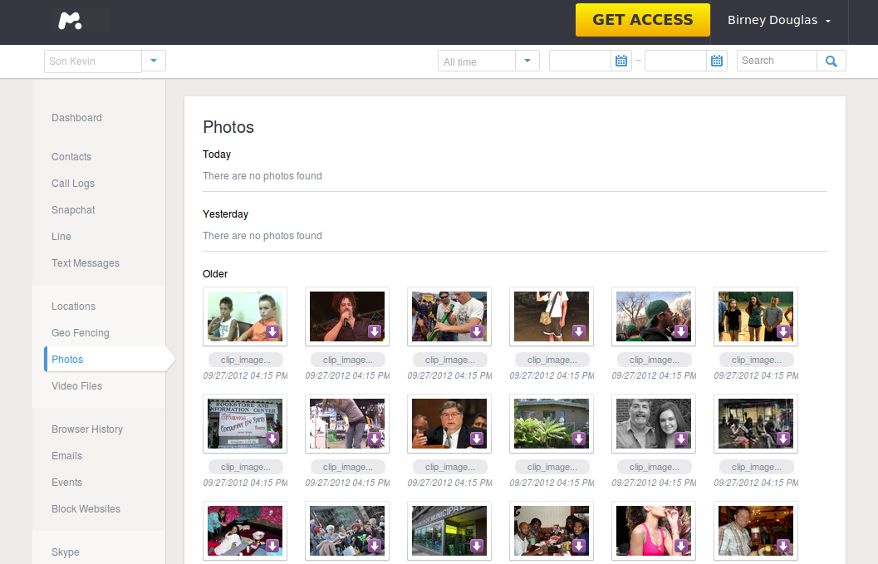Download the photo of man in green cap
Screen dimensions: 878x564
point(681,332)
